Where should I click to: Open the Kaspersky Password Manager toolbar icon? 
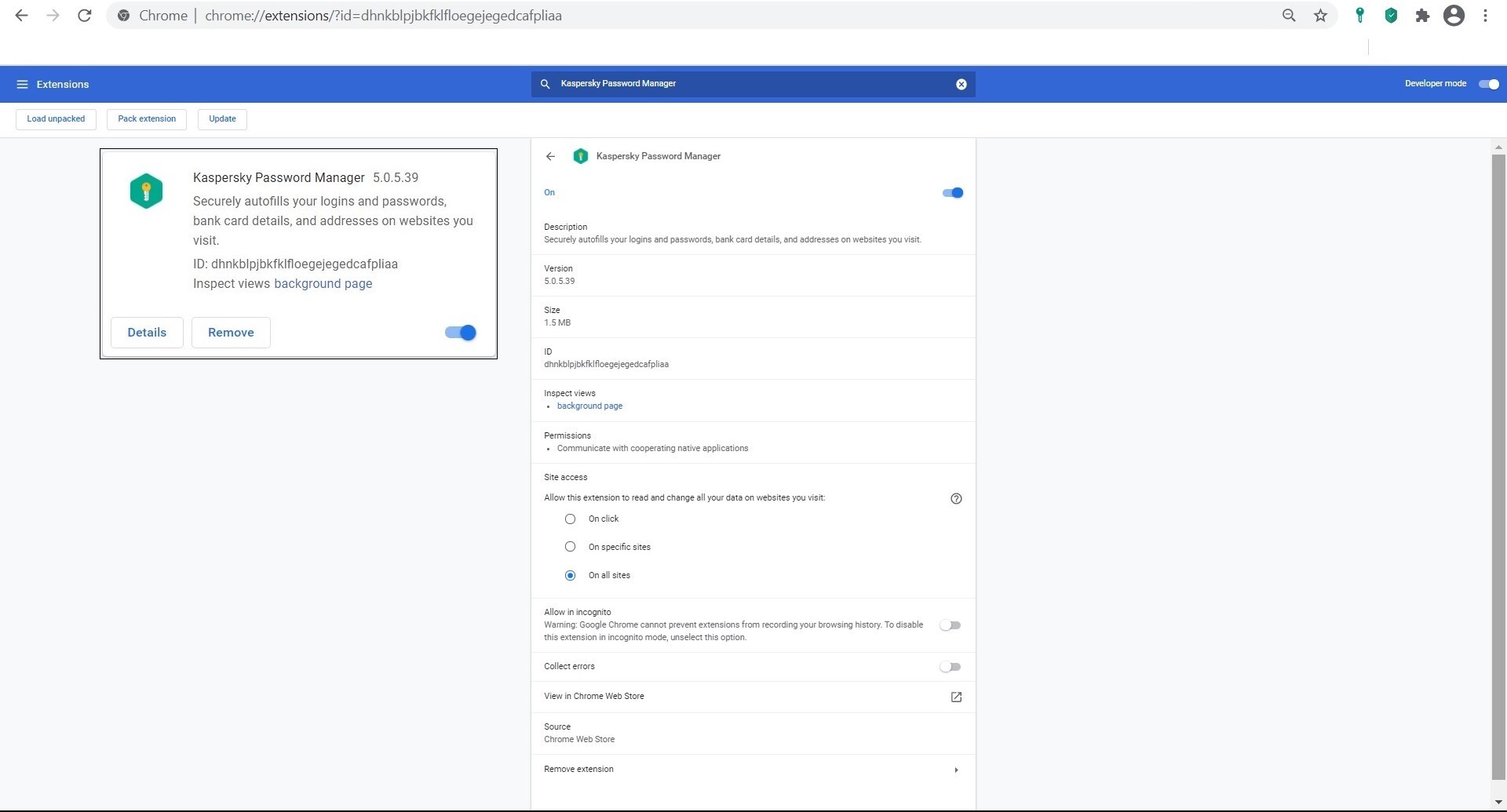pos(1360,16)
